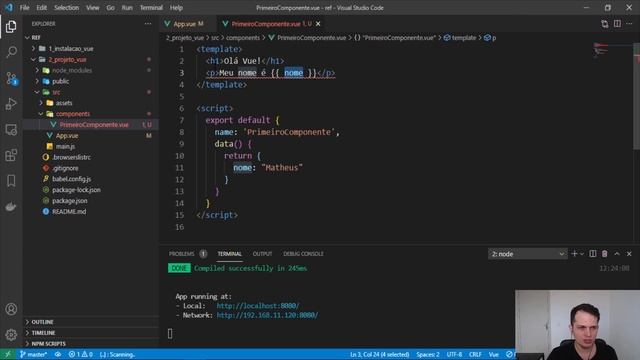Collapse the components folder
Viewport: 640px width, 360px height.
coord(41,114)
